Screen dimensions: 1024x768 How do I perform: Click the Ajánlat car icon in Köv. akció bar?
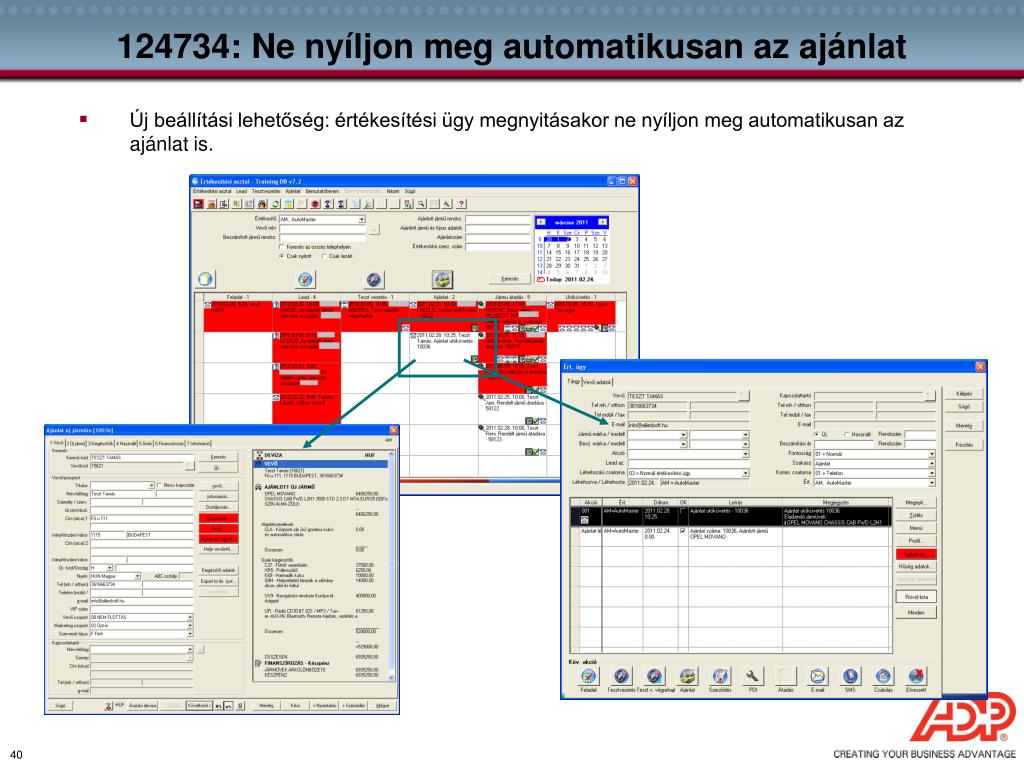click(687, 676)
